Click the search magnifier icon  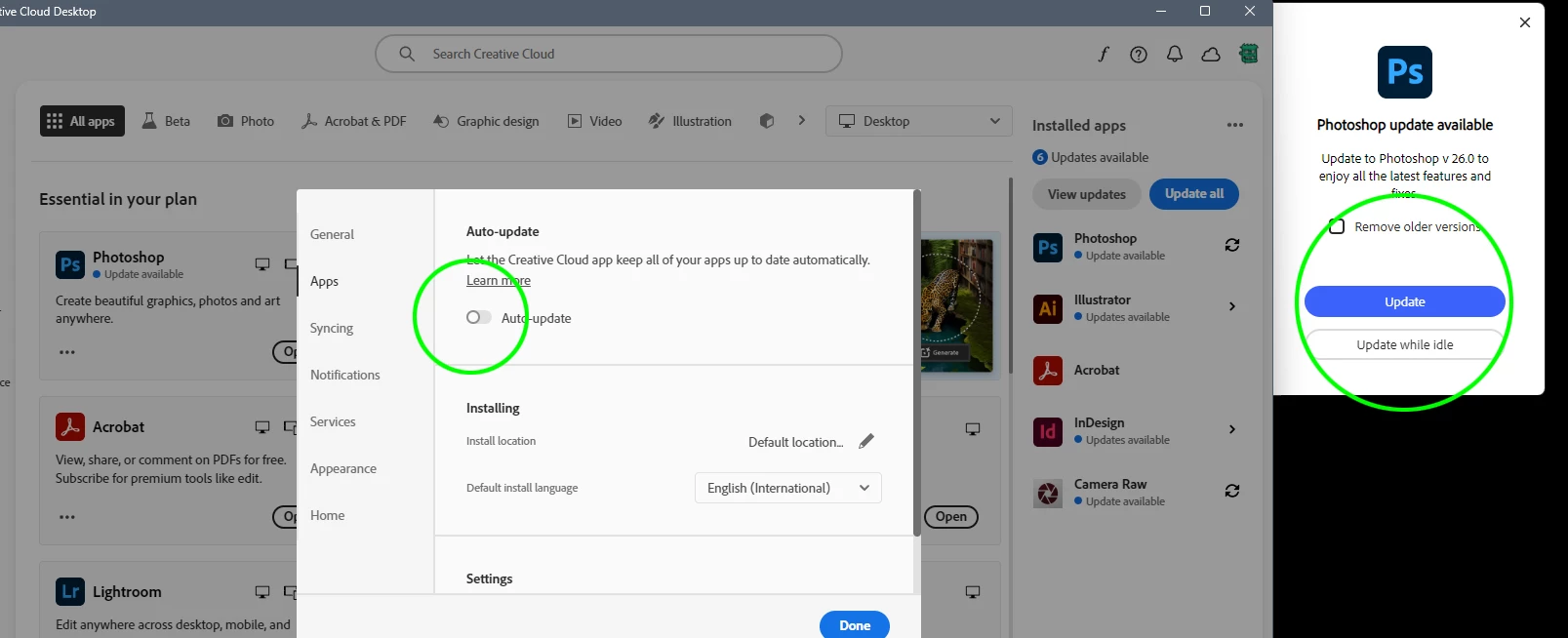pos(407,54)
